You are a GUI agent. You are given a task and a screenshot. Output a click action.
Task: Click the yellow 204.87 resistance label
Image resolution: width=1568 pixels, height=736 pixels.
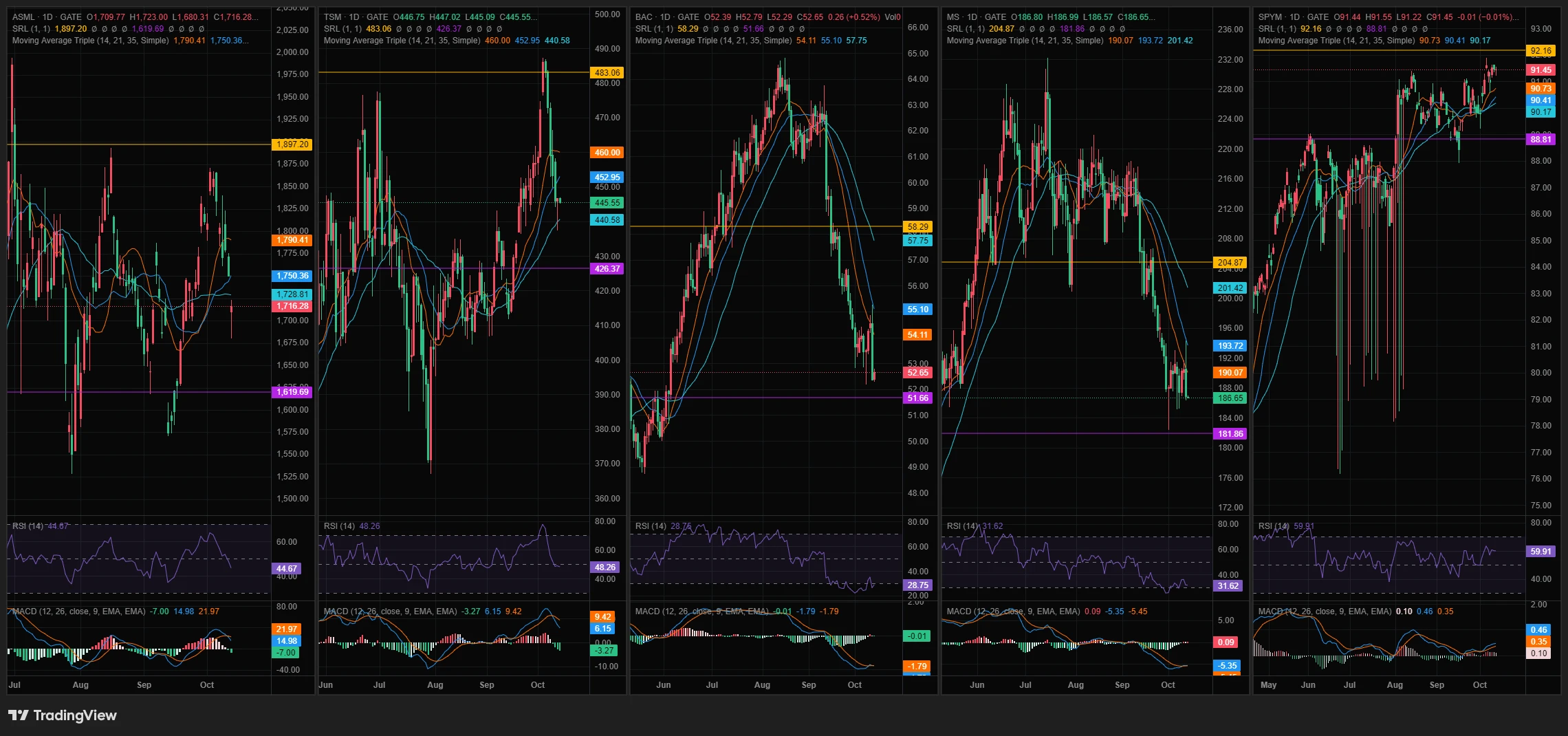(1230, 262)
